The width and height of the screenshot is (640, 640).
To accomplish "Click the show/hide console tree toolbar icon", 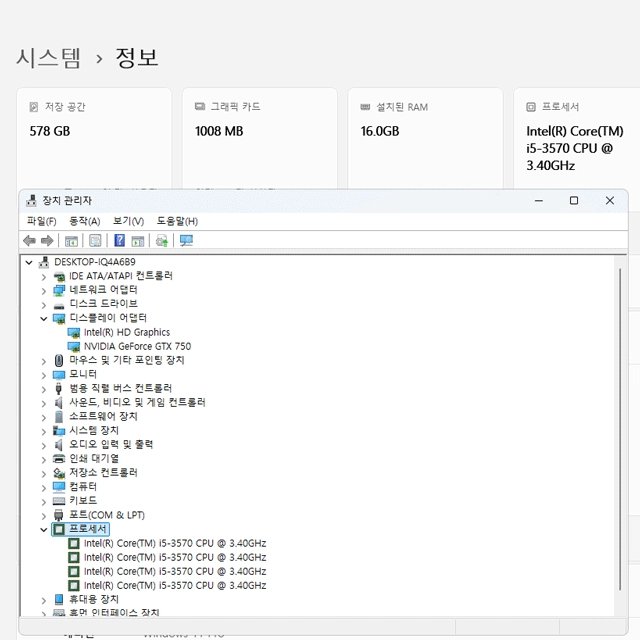I will [x=71, y=241].
